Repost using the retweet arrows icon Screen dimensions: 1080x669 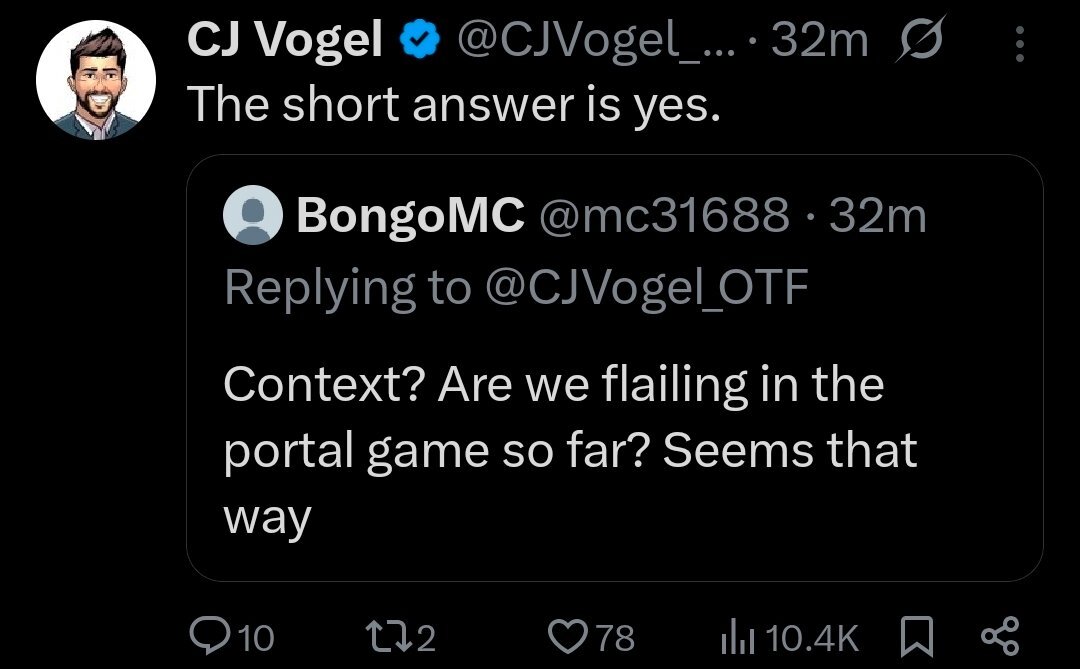coord(383,636)
